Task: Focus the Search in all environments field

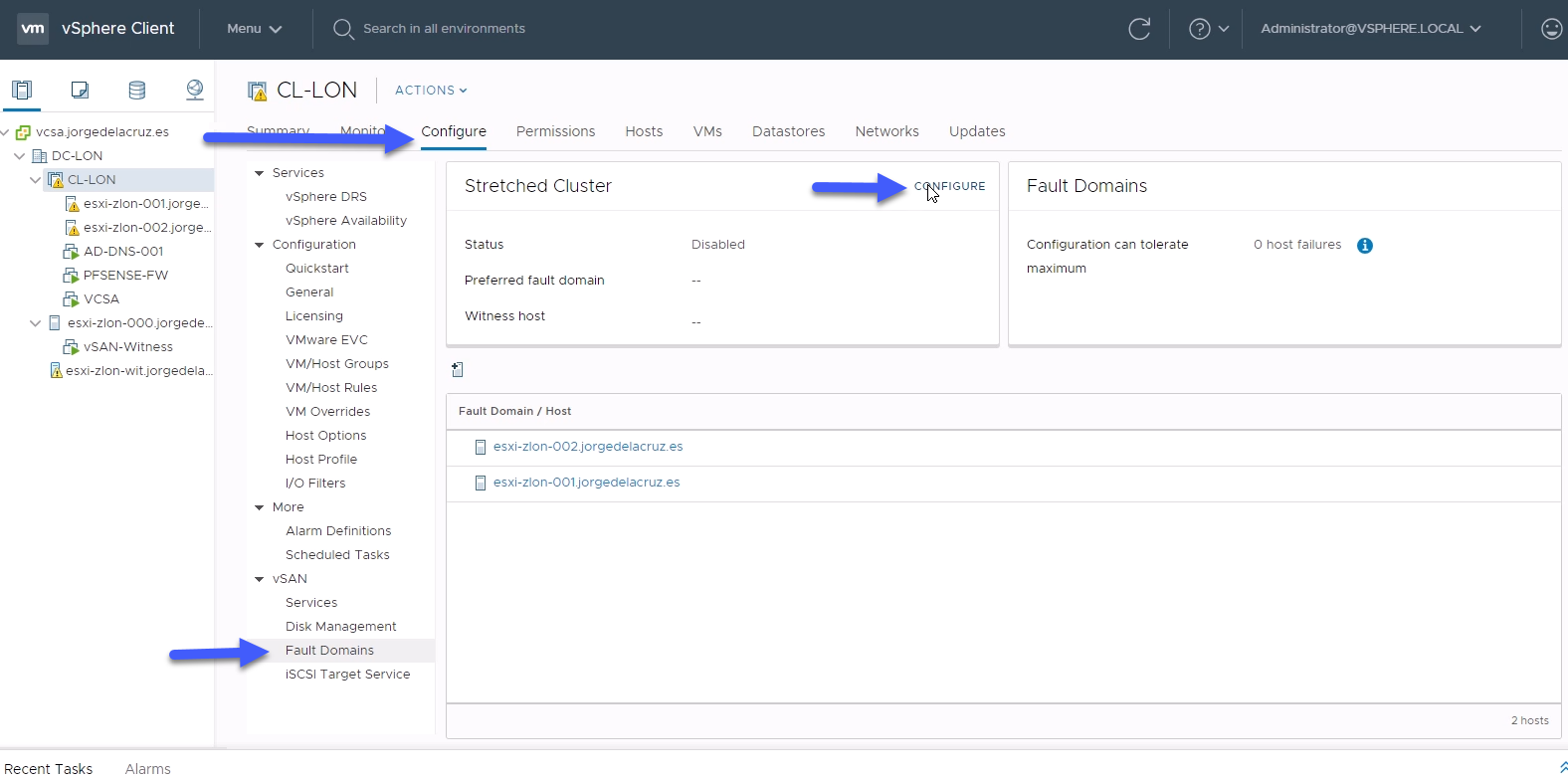Action: point(444,29)
